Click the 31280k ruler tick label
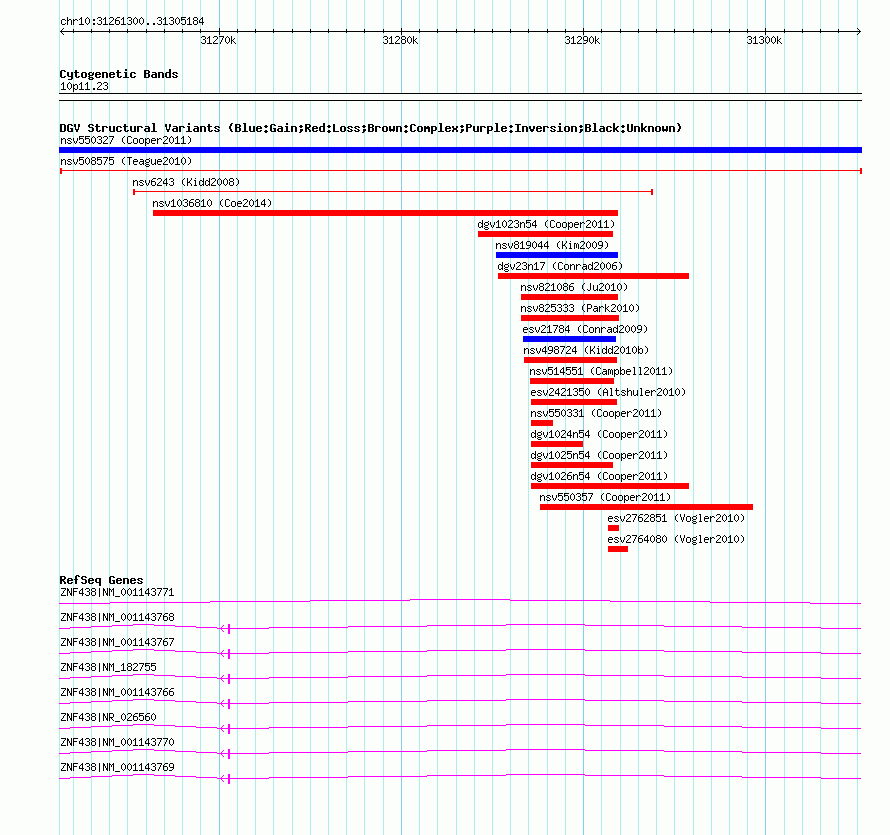The width and height of the screenshot is (890, 835). tap(400, 40)
